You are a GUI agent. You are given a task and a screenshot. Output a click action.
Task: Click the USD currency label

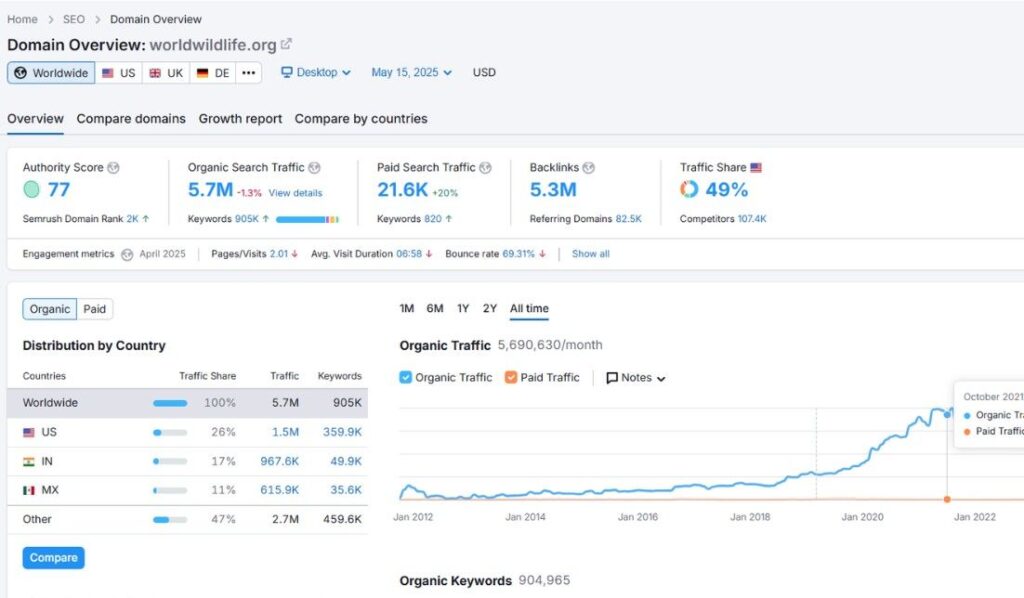pos(484,72)
